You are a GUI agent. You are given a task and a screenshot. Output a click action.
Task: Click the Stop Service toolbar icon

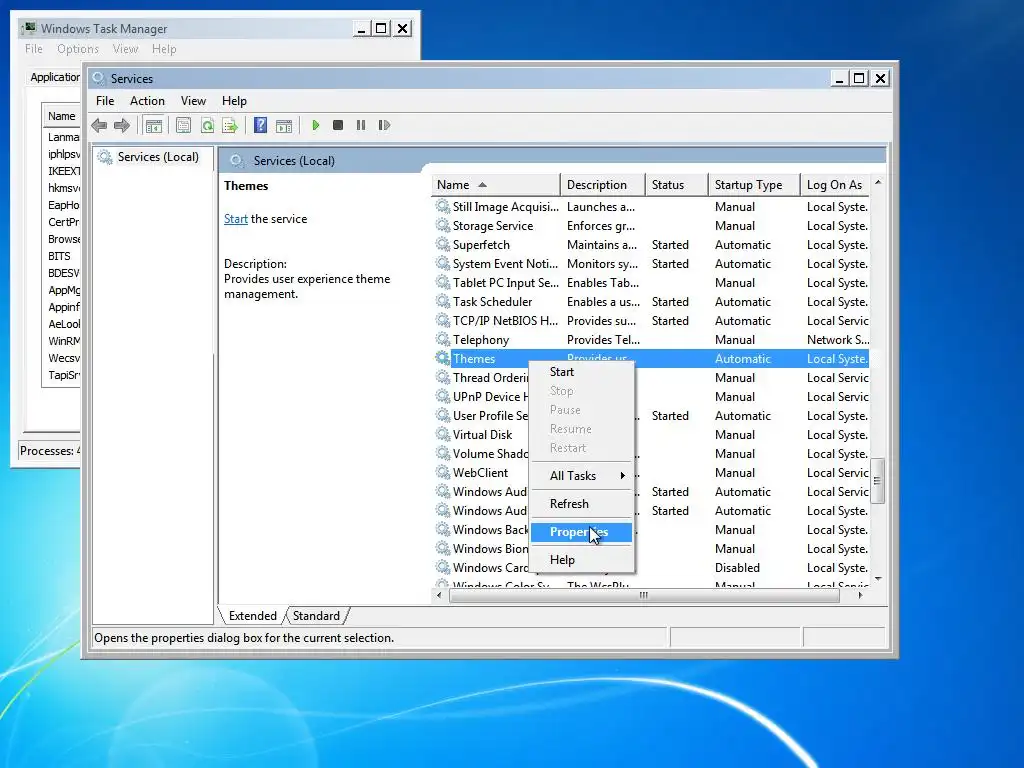(338, 125)
